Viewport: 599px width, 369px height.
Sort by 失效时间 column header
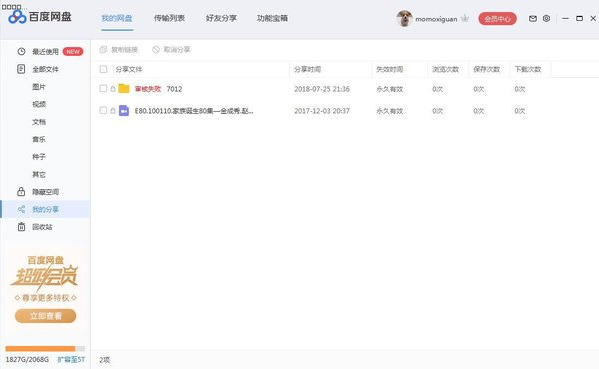tap(390, 69)
